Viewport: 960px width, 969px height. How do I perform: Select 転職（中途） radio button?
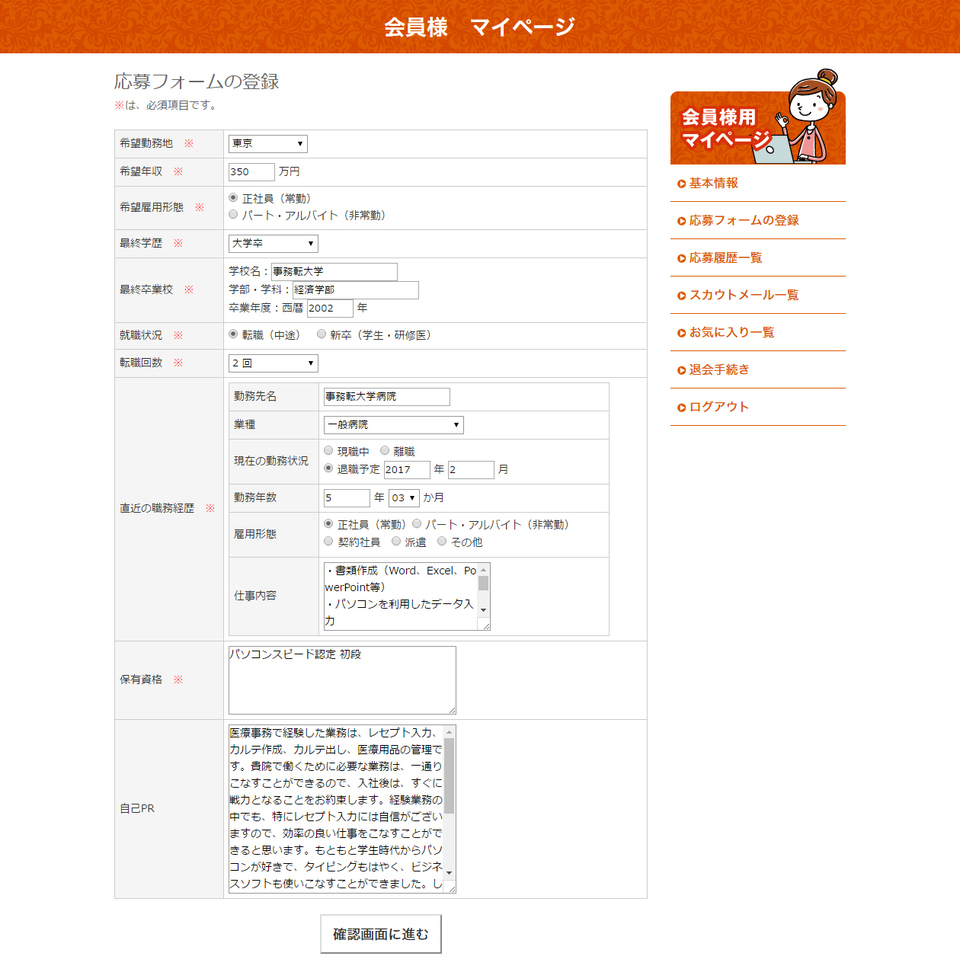(233, 334)
